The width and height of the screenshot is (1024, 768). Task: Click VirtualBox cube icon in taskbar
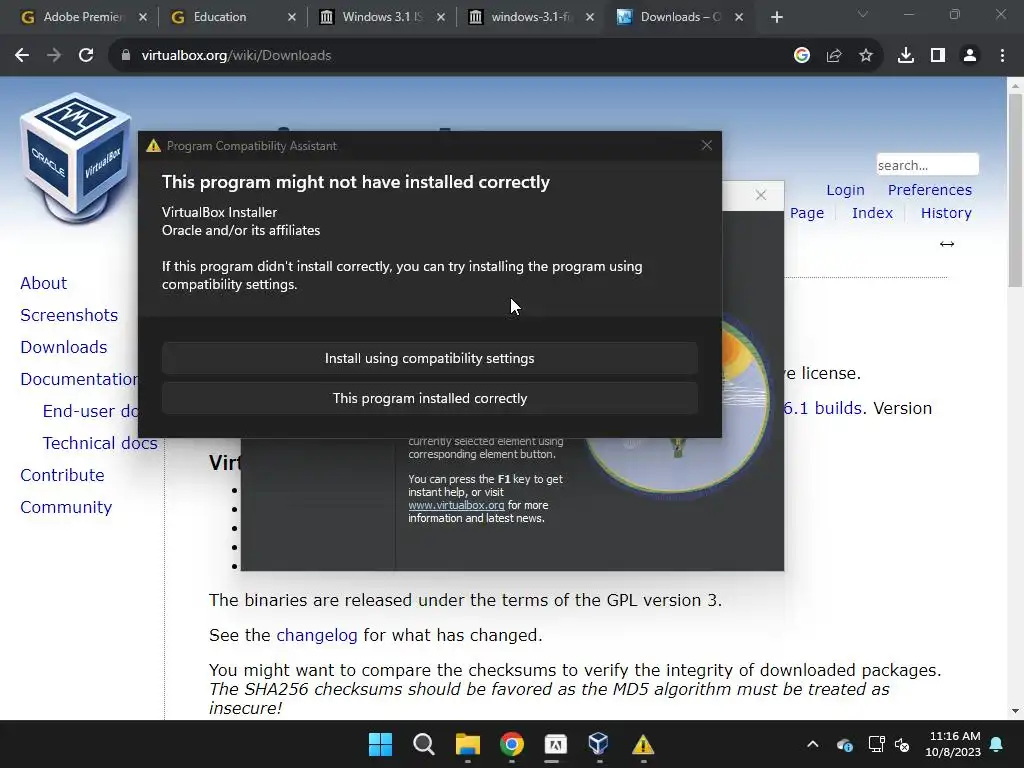pos(599,744)
